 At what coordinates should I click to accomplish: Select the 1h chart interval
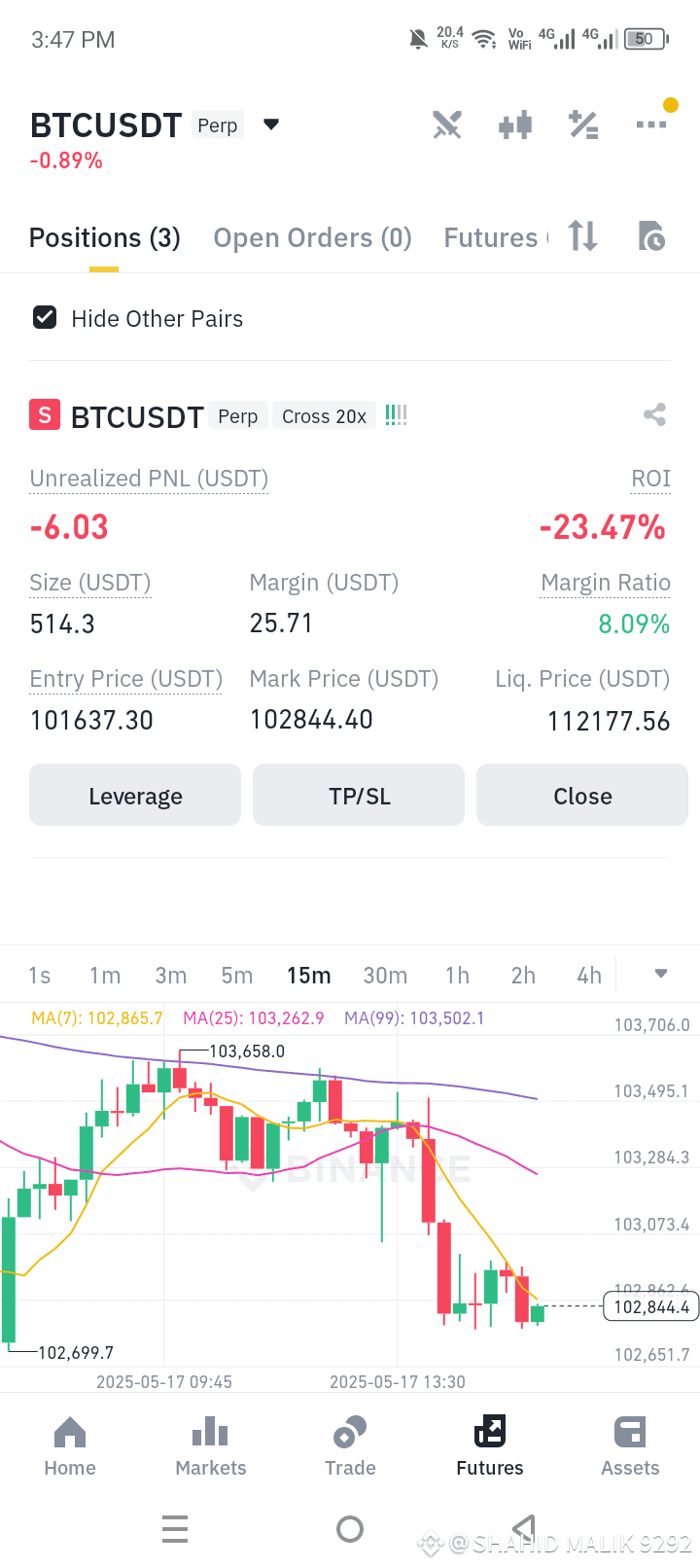point(457,976)
